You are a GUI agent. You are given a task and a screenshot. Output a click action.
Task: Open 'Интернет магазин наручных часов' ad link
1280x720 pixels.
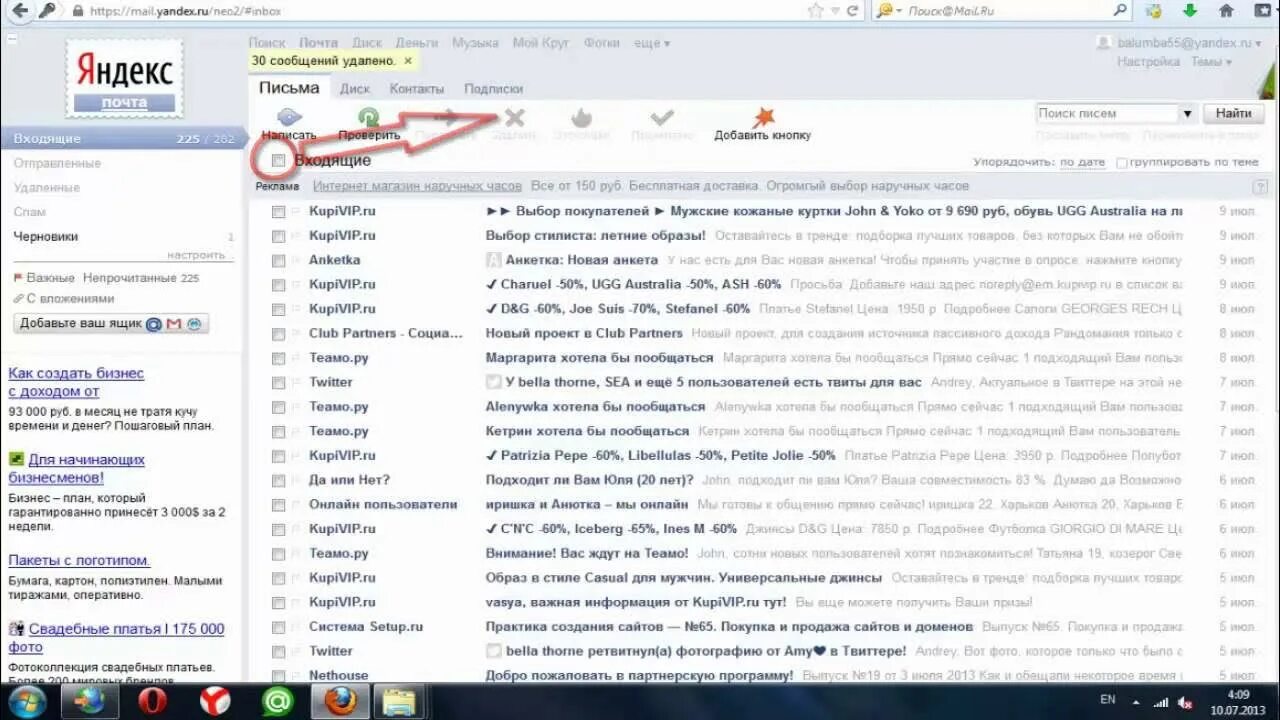pos(417,186)
